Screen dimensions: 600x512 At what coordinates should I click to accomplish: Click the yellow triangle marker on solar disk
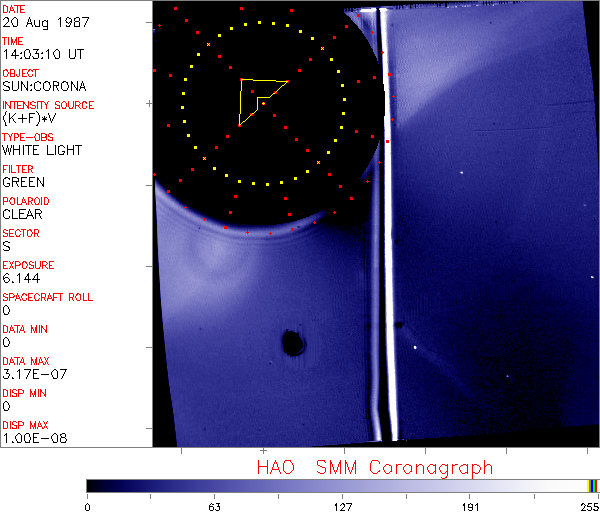[x=258, y=98]
